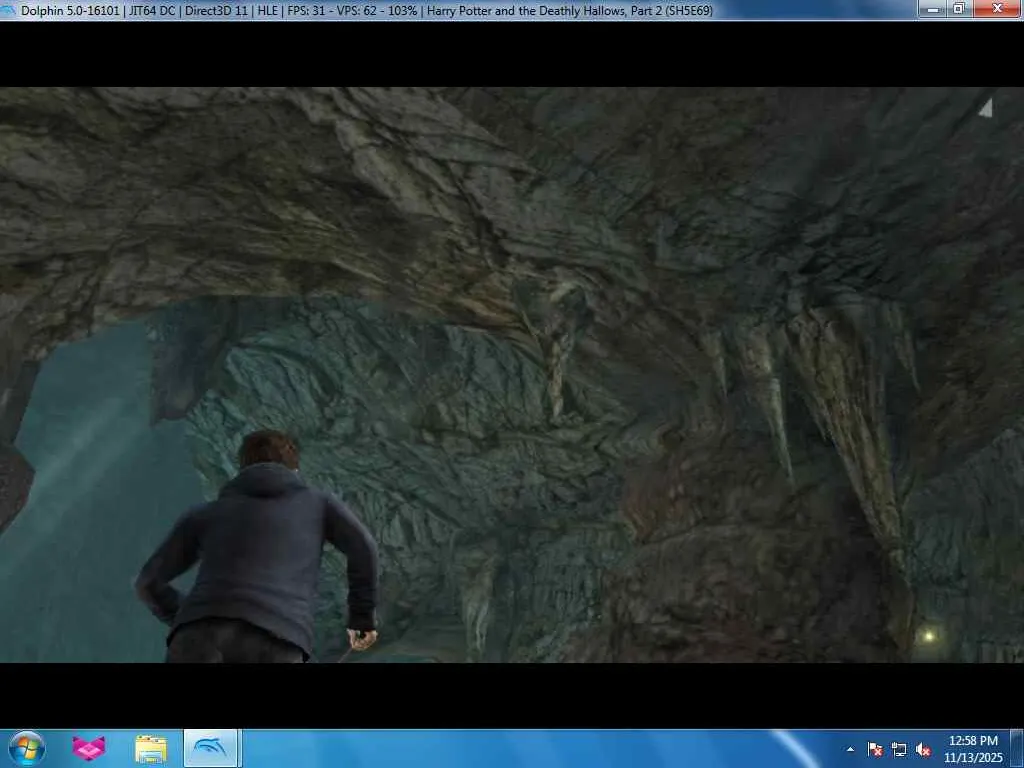Open the pink cat app in taskbar
Image resolution: width=1024 pixels, height=768 pixels.
[89, 748]
